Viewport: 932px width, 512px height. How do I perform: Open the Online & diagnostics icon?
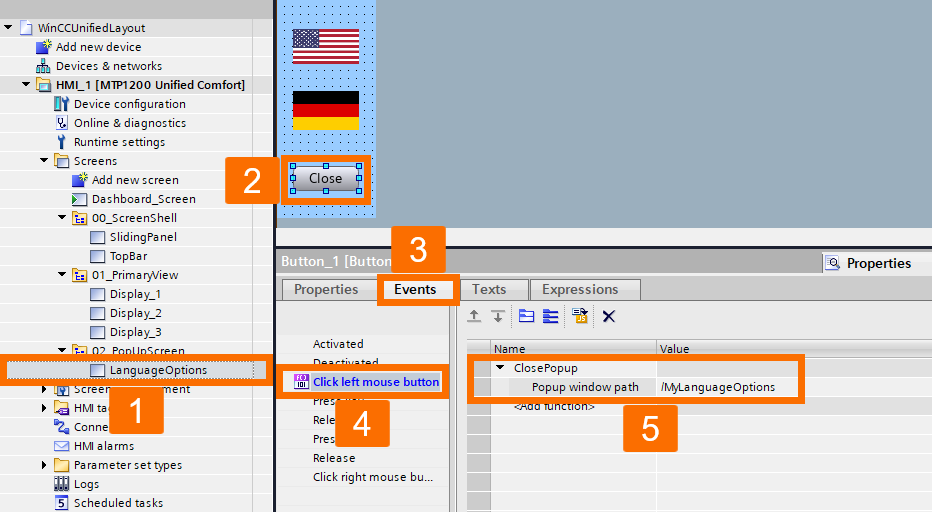coord(61,123)
